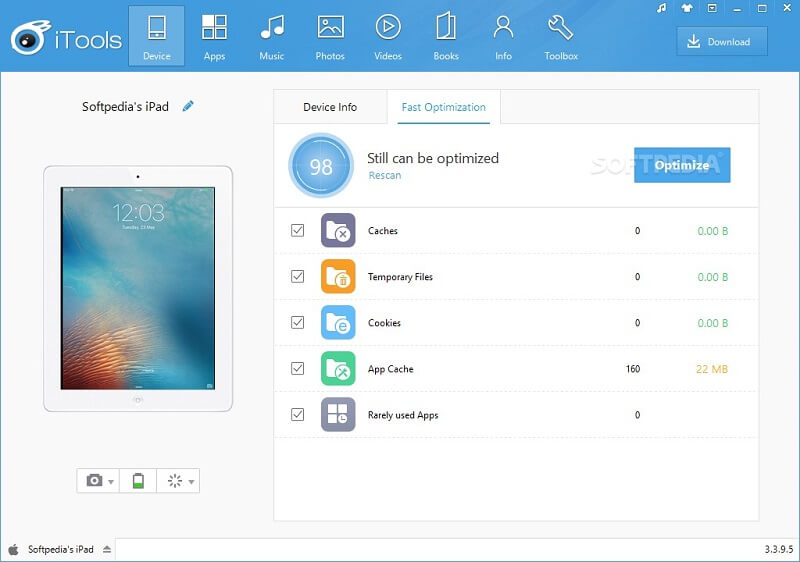Open the Photos section

(330, 37)
